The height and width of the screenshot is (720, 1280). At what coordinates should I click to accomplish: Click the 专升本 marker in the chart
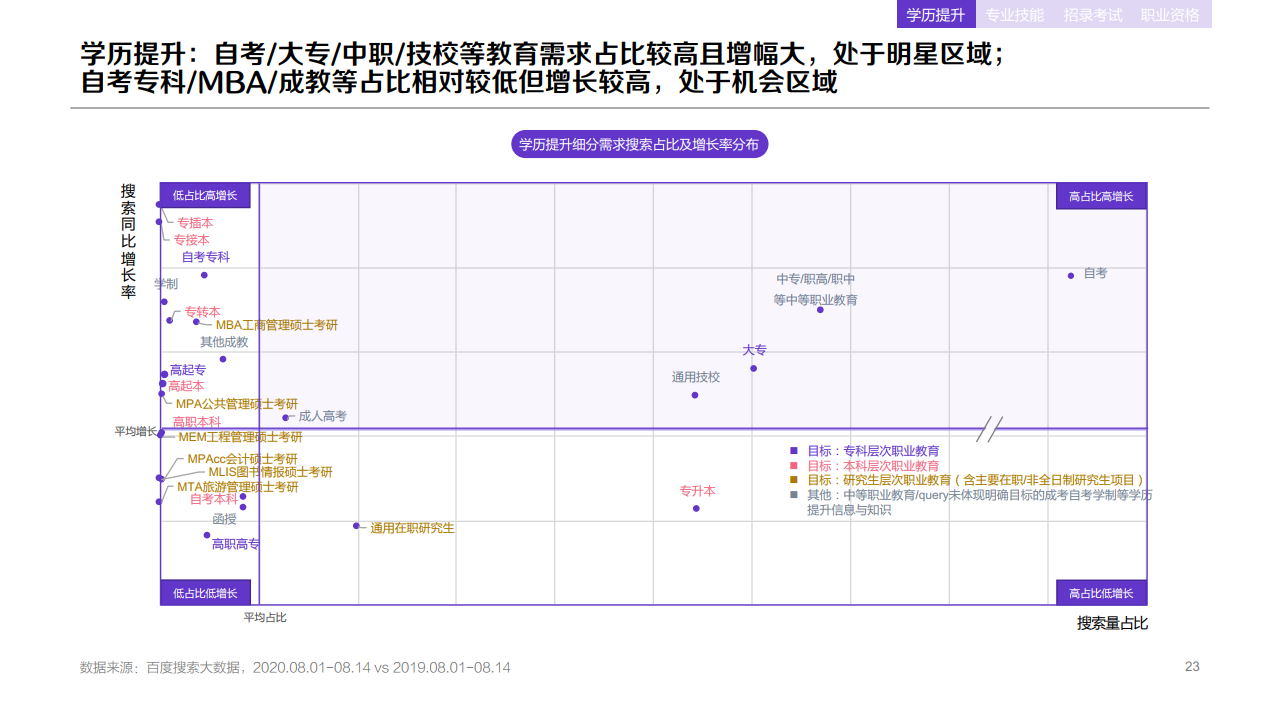(696, 507)
